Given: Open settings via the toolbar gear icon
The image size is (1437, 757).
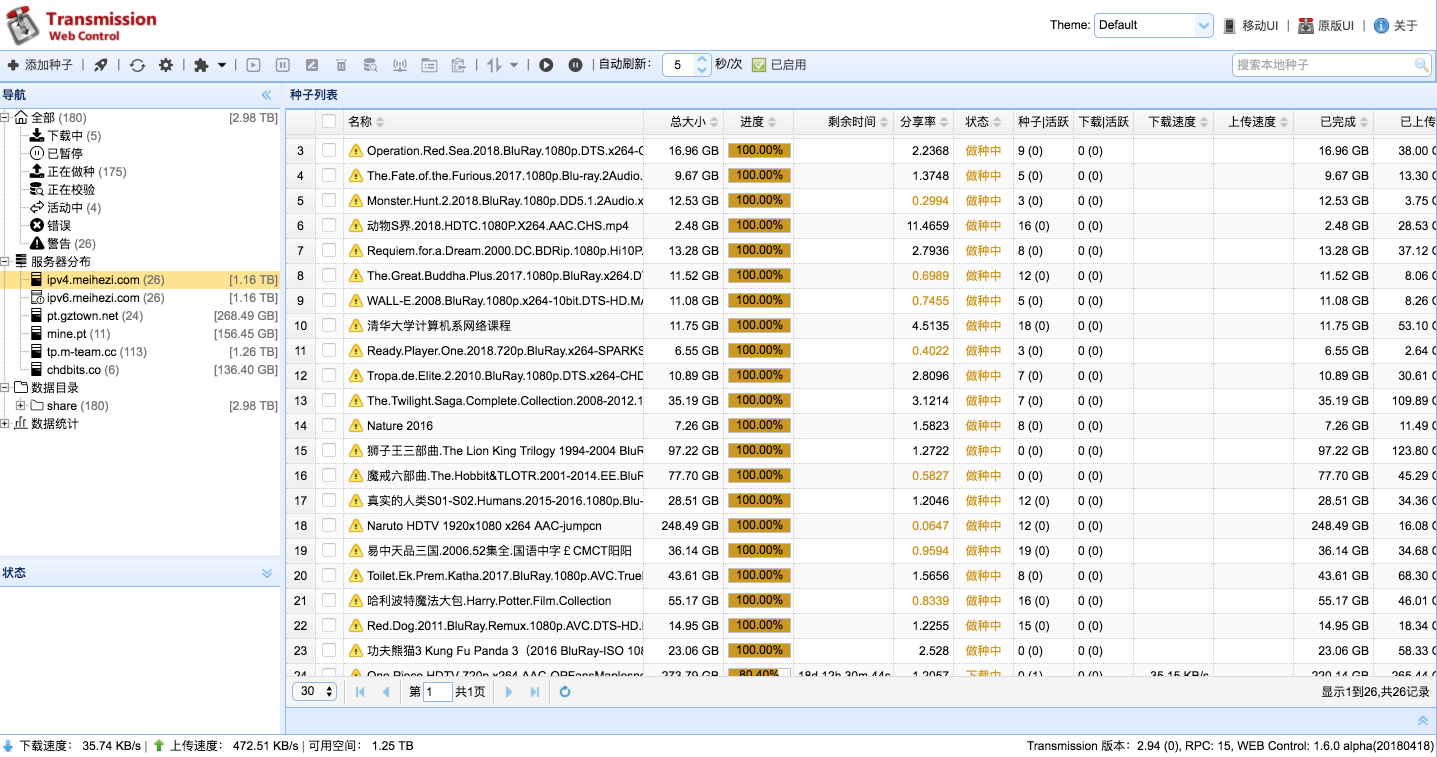Looking at the screenshot, I should 166,65.
